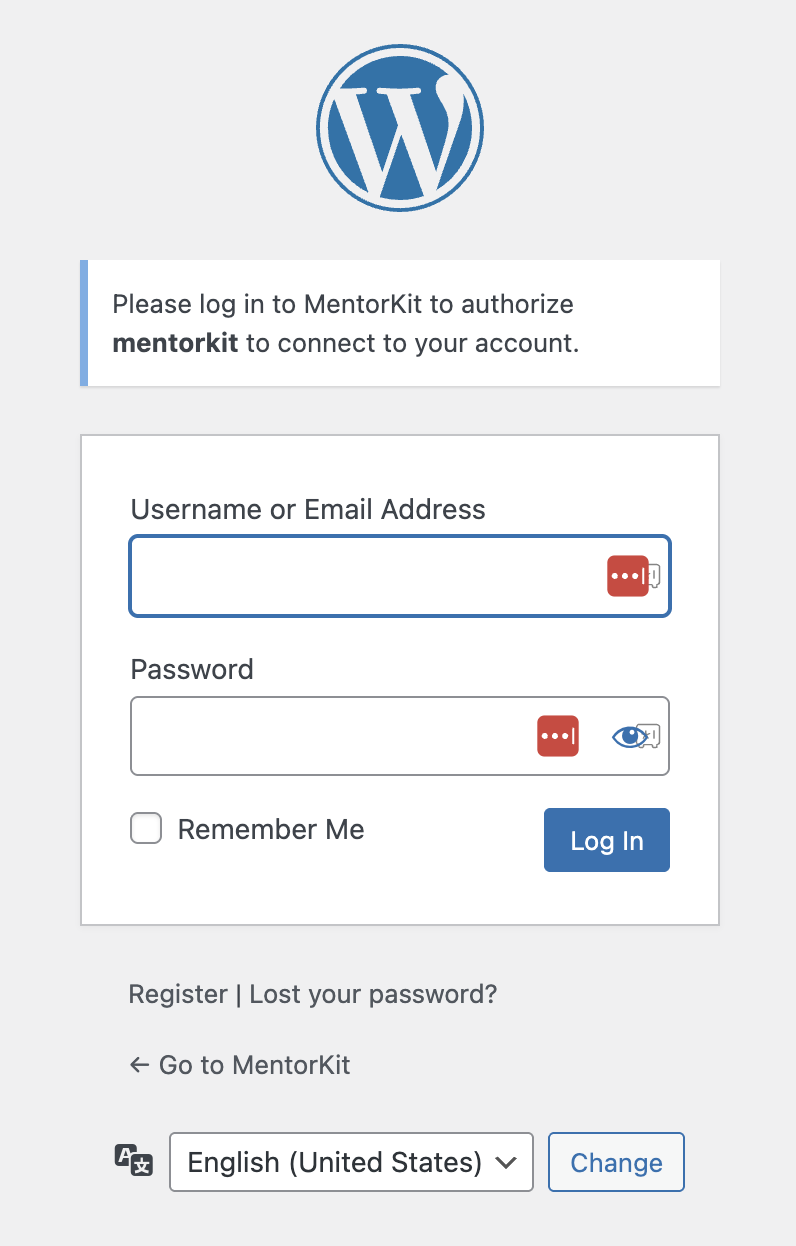This screenshot has height=1246, width=796.
Task: Click the blue accent bar beside the authorization notice
Action: point(86,322)
